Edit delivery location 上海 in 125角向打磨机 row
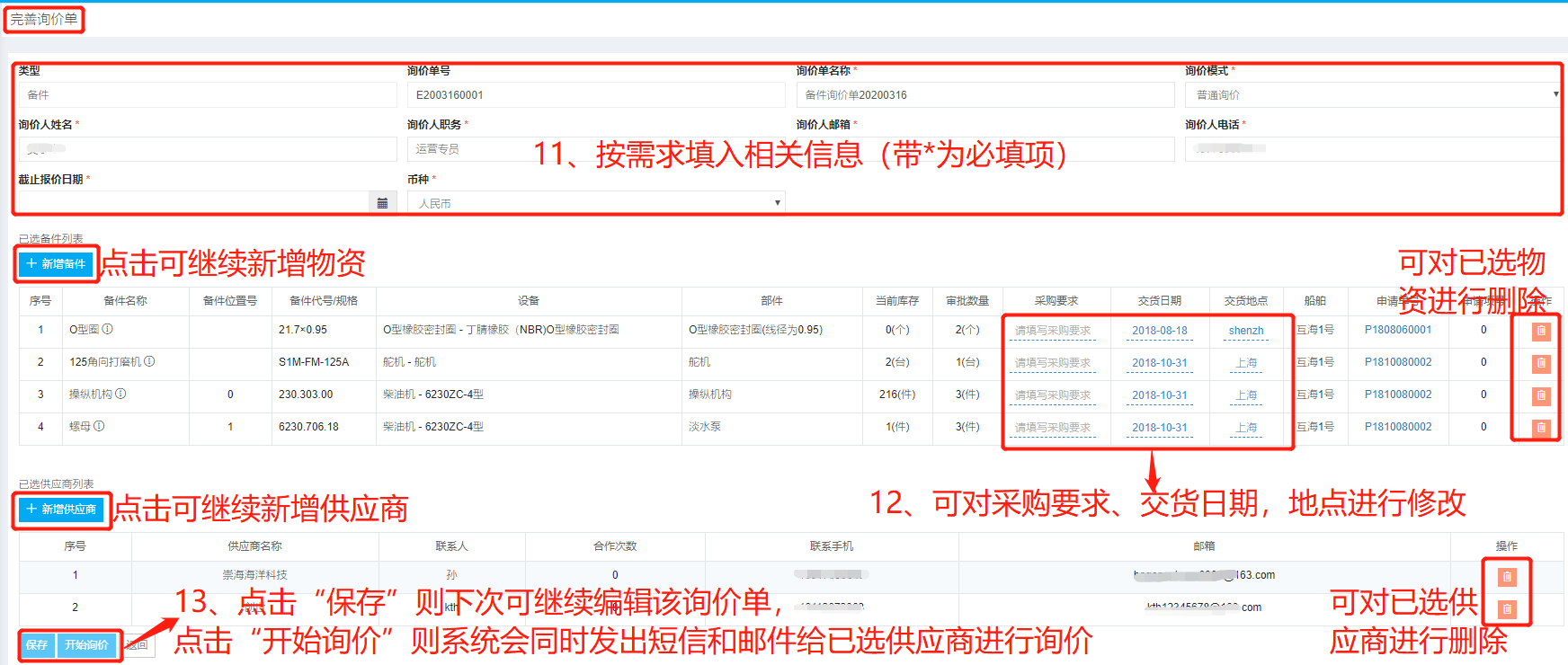Viewport: 1568px width, 665px height. pos(1246,363)
